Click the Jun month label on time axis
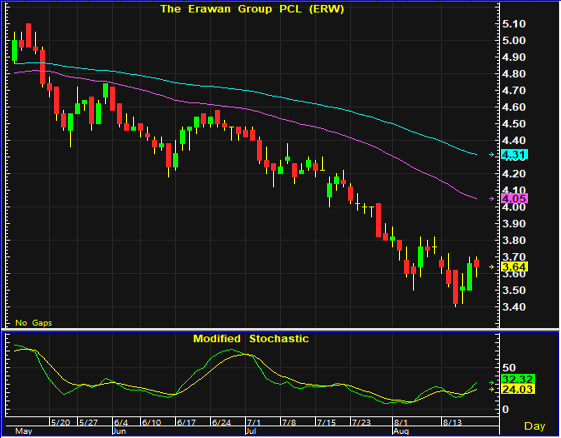This screenshot has height=438, width=561. (119, 431)
